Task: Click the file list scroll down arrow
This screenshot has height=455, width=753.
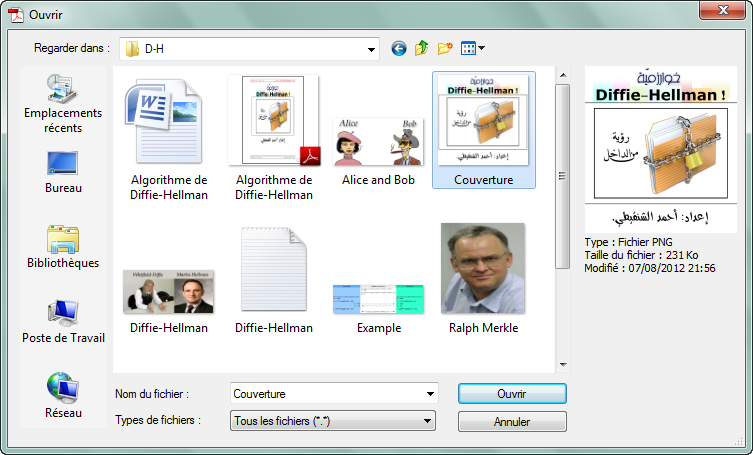Action: [563, 365]
